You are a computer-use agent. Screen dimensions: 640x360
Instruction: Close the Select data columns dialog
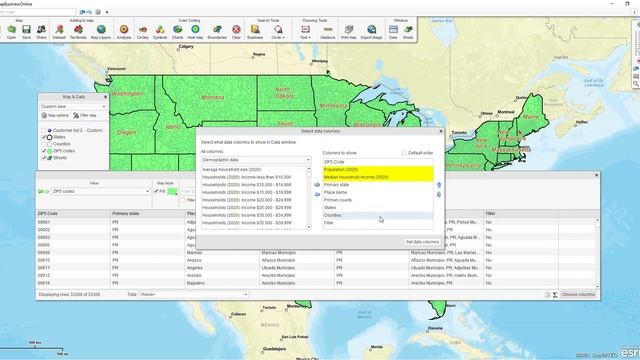440,131
